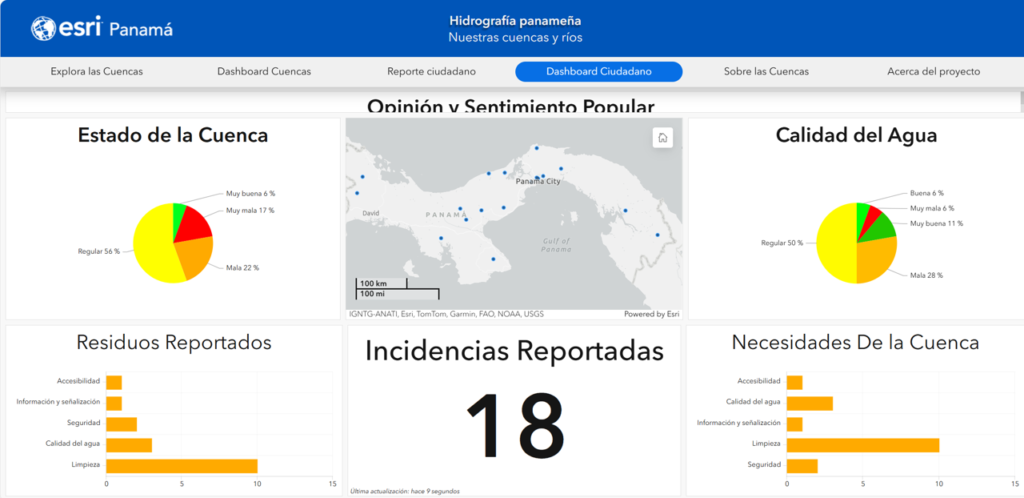This screenshot has width=1024, height=498.
Task: Click the Panama City label on map
Action: (538, 183)
